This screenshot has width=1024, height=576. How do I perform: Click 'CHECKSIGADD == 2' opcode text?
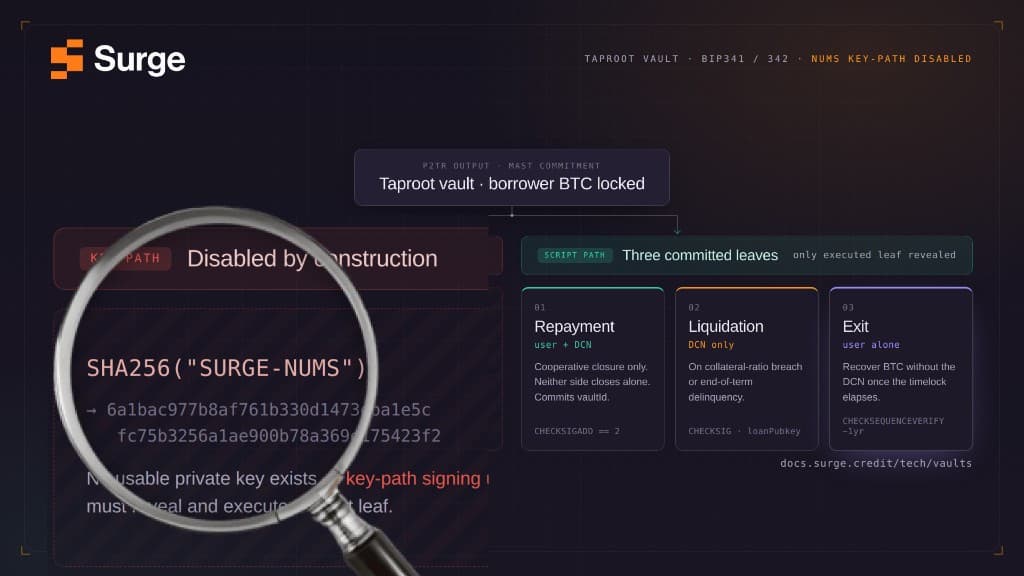click(x=577, y=431)
